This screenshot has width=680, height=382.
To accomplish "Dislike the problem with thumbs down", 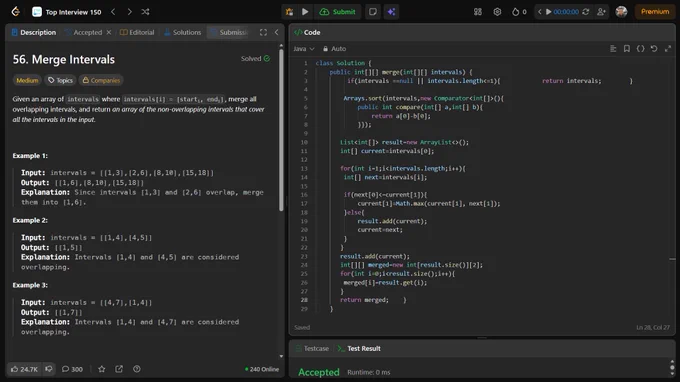I will pyautogui.click(x=49, y=369).
